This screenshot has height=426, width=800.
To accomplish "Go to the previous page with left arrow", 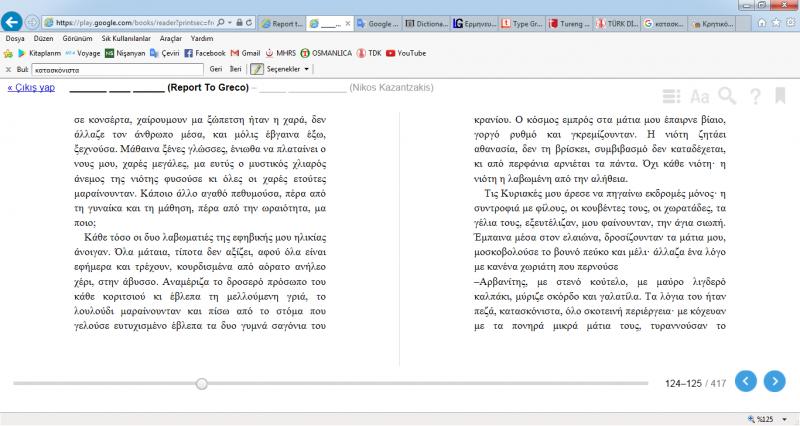I will [745, 381].
